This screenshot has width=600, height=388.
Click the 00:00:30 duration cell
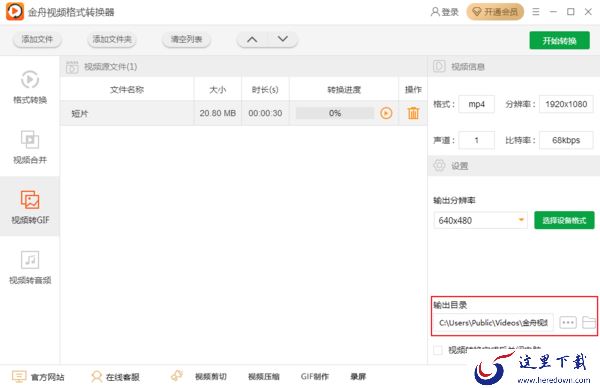(x=265, y=113)
